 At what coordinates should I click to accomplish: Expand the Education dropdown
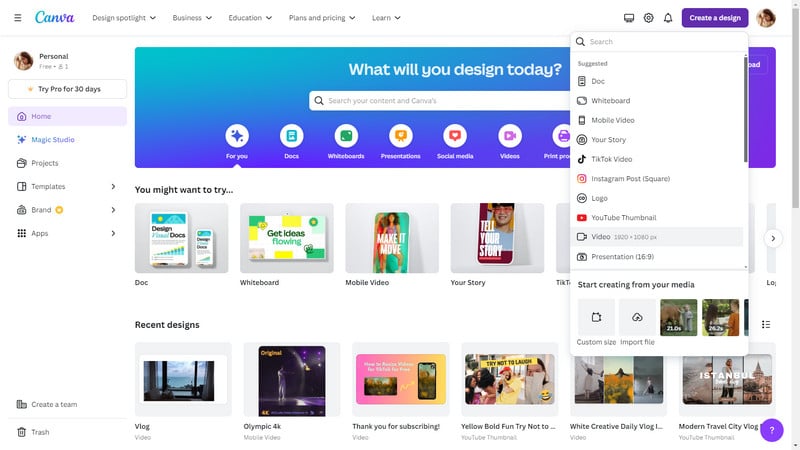pos(250,18)
